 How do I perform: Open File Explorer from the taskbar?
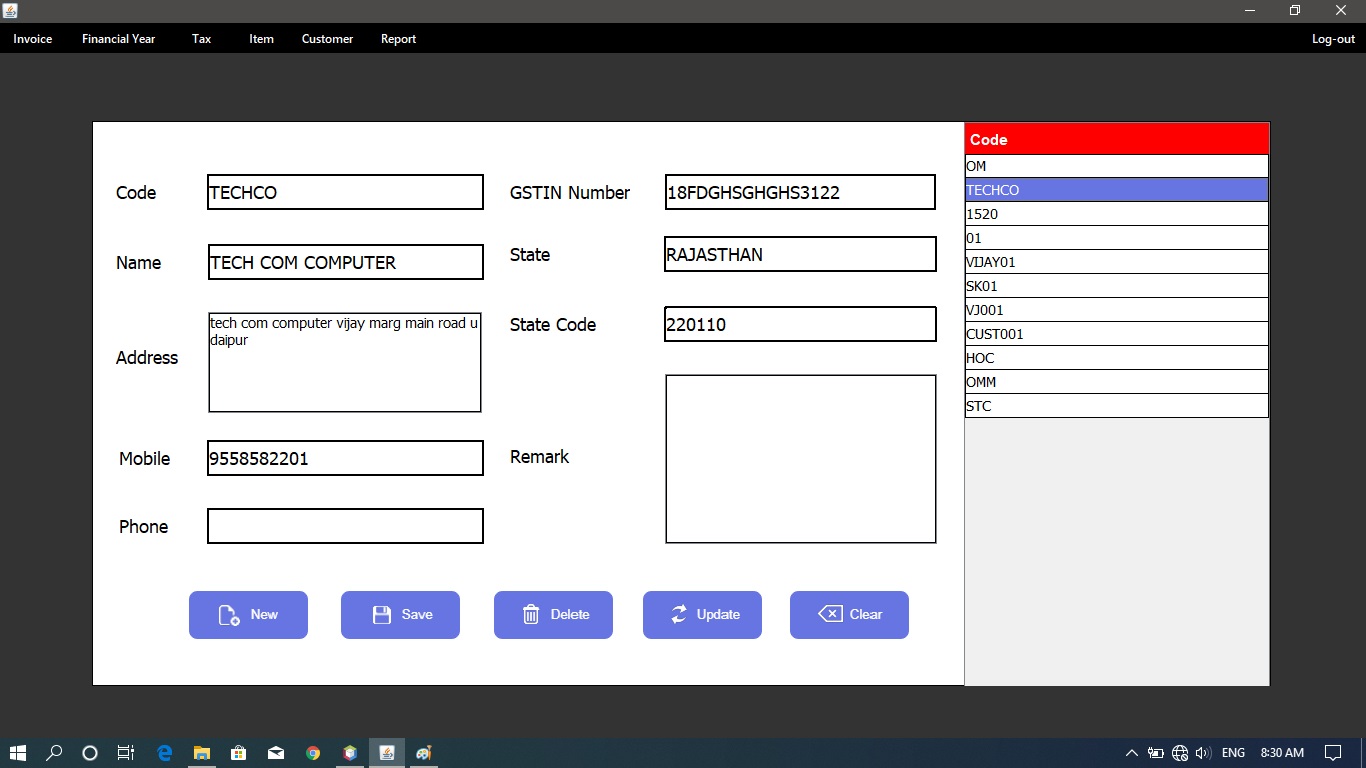click(202, 752)
